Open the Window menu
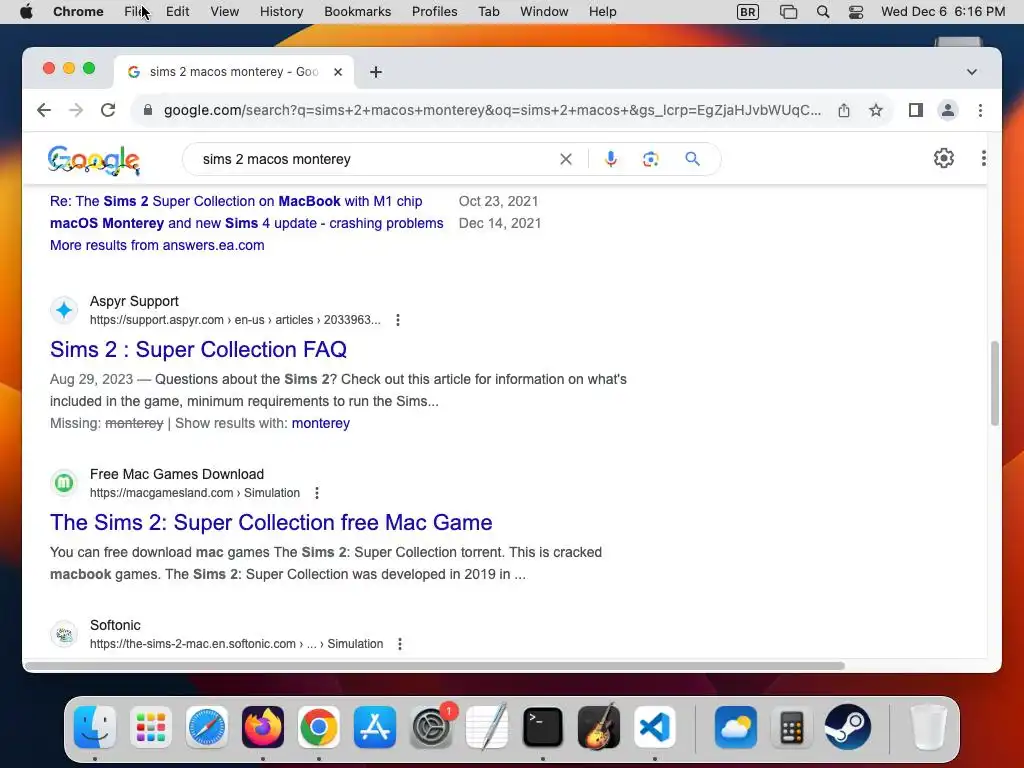The height and width of the screenshot is (768, 1024). [544, 12]
